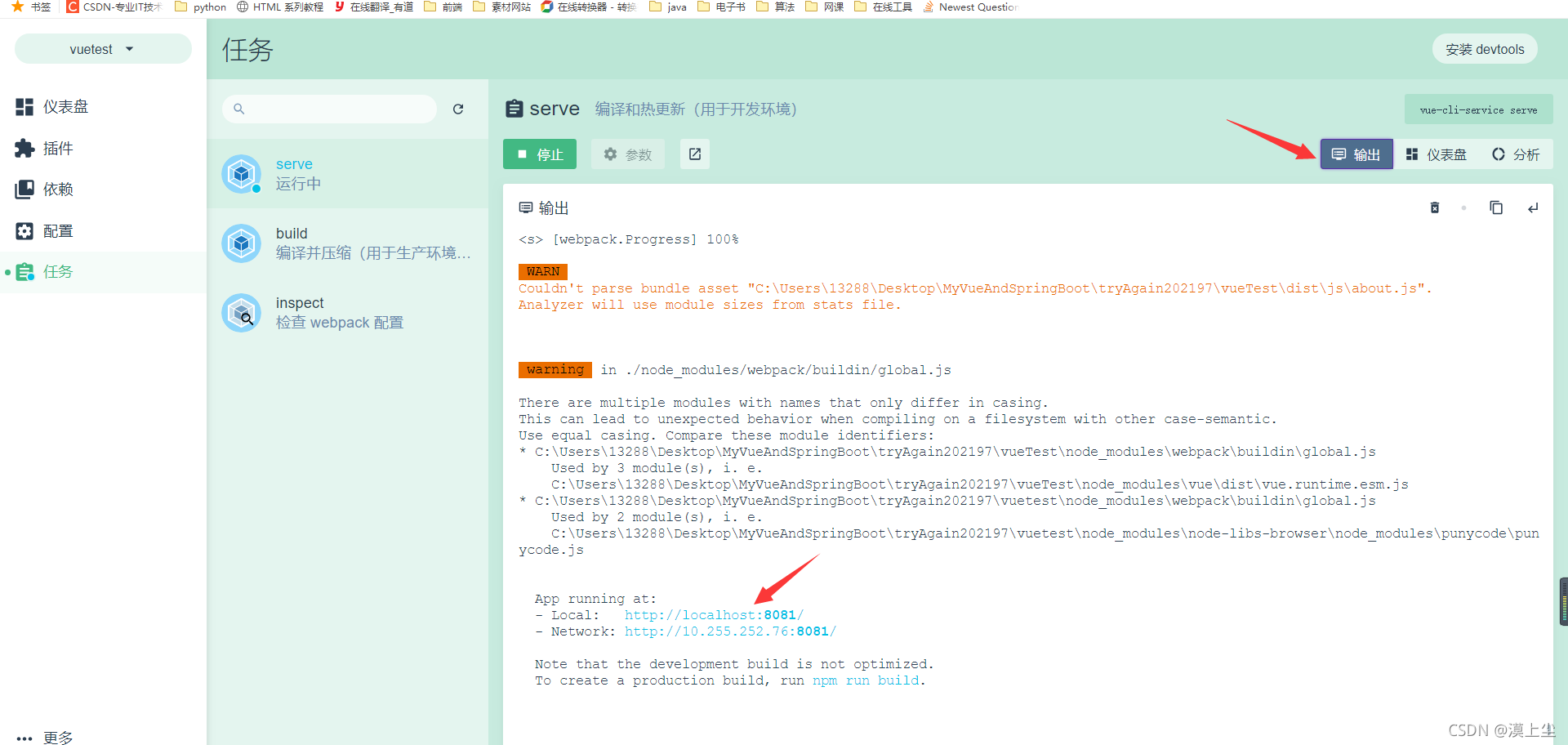Click the tasks clipboard icon
The image size is (1568, 745).
coord(24,272)
